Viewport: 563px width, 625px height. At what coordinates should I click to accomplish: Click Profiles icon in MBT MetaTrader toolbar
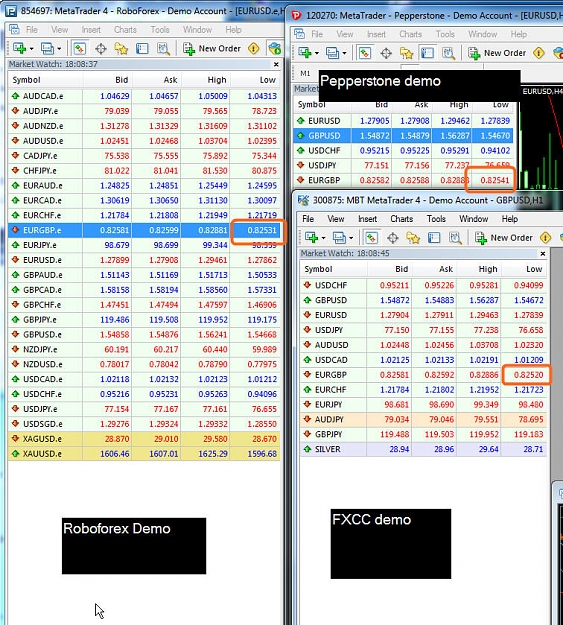click(339, 238)
